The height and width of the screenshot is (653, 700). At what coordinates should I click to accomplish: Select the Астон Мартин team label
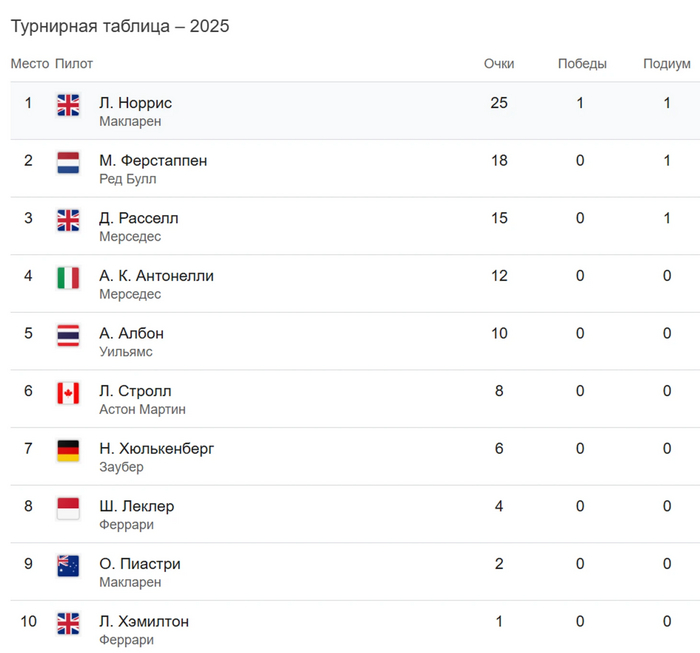coord(143,409)
